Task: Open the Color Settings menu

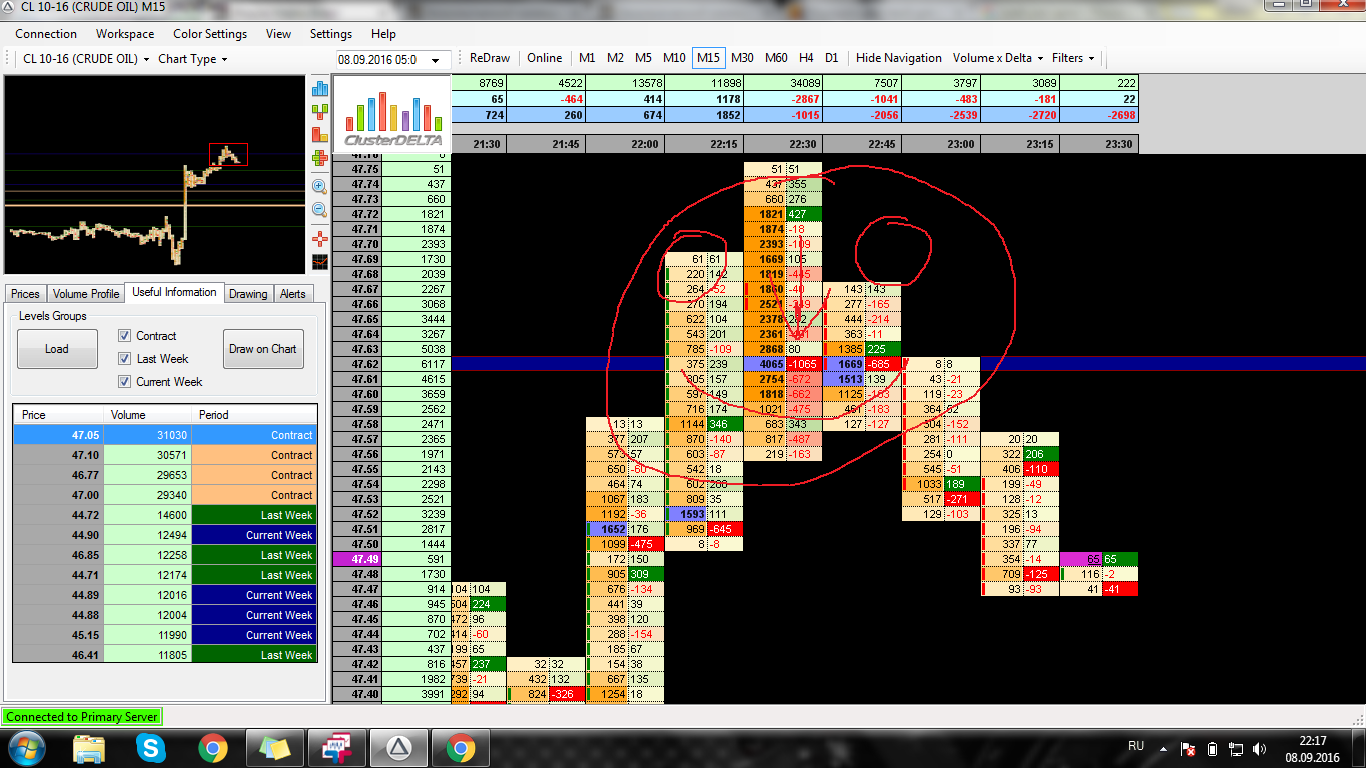Action: click(210, 34)
